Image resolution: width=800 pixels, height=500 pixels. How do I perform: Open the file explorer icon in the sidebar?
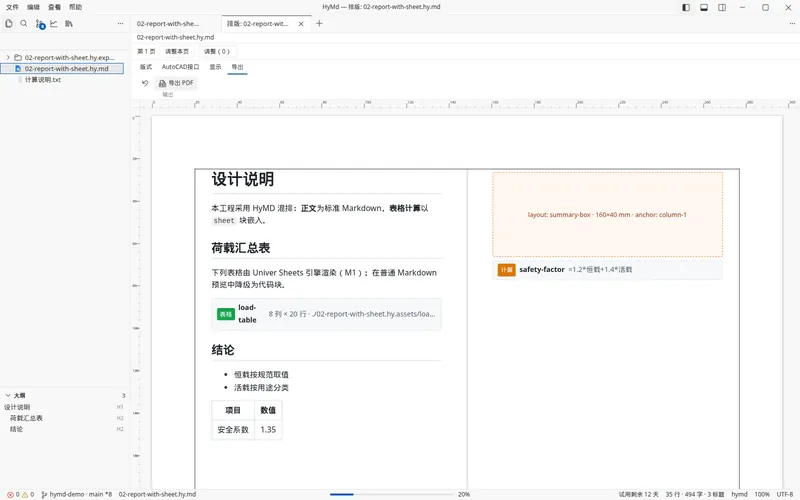click(x=9, y=23)
